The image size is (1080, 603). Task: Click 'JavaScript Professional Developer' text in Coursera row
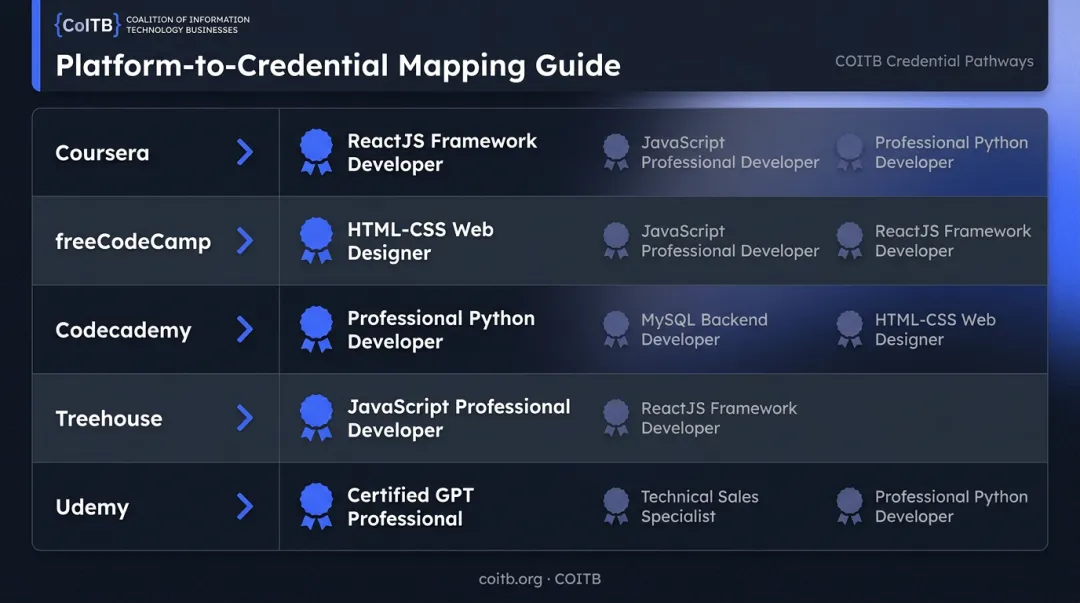730,152
